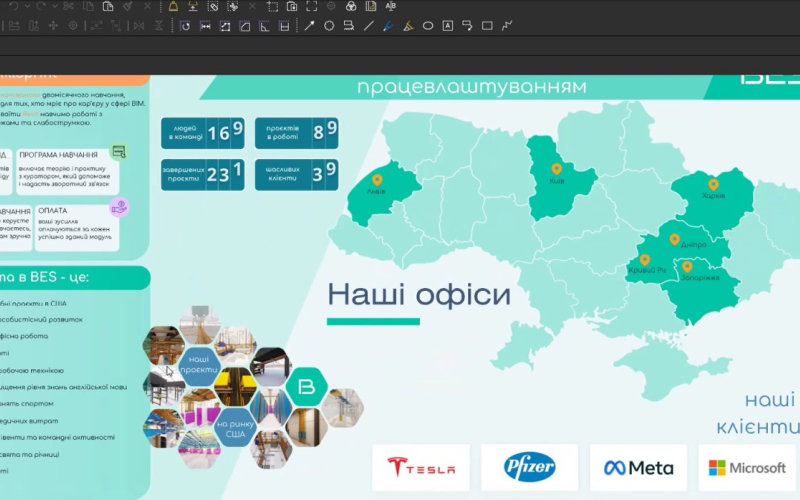Click the Meta logo card
The image size is (800, 500).
(x=638, y=467)
